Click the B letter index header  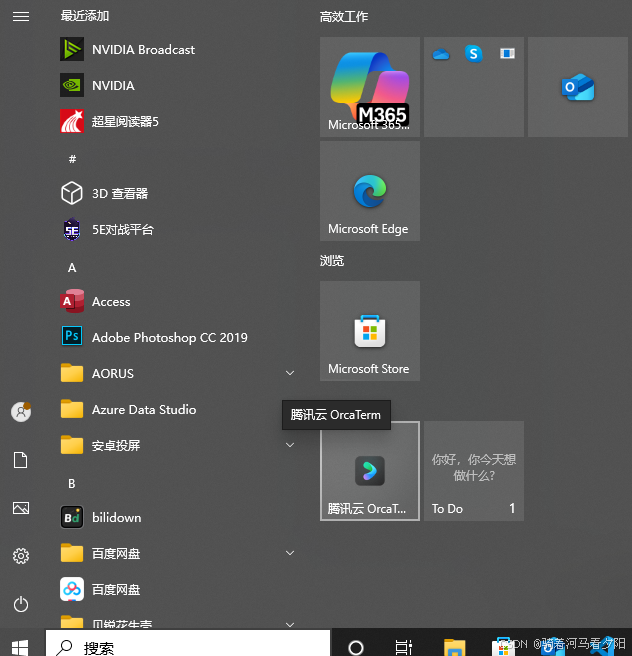[72, 484]
